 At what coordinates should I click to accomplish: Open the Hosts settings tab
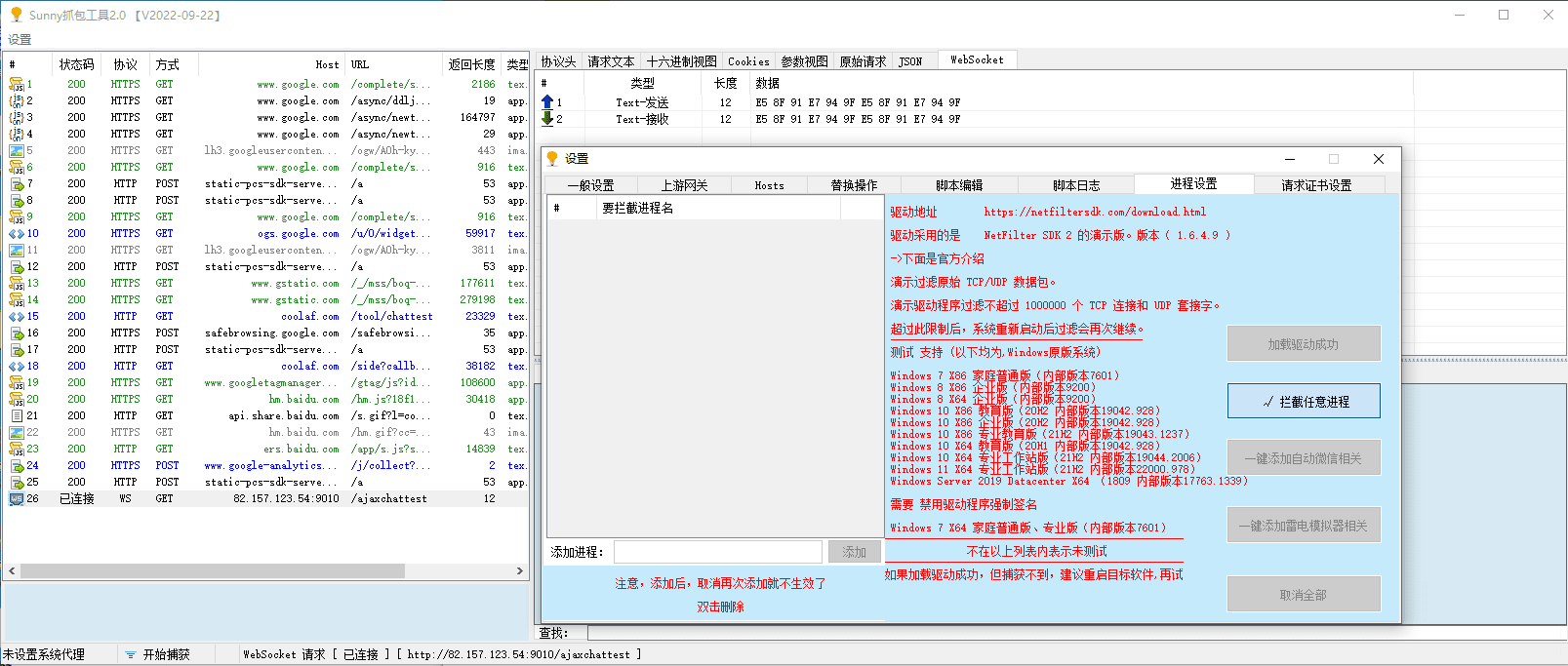[x=770, y=185]
